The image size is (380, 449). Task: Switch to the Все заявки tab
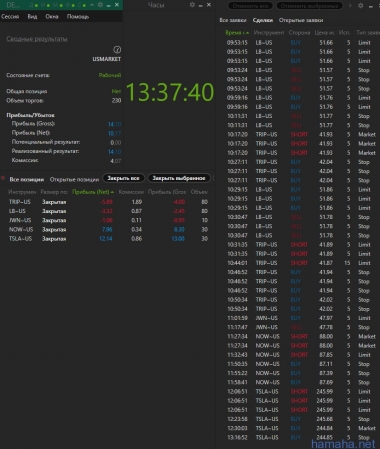[233, 20]
